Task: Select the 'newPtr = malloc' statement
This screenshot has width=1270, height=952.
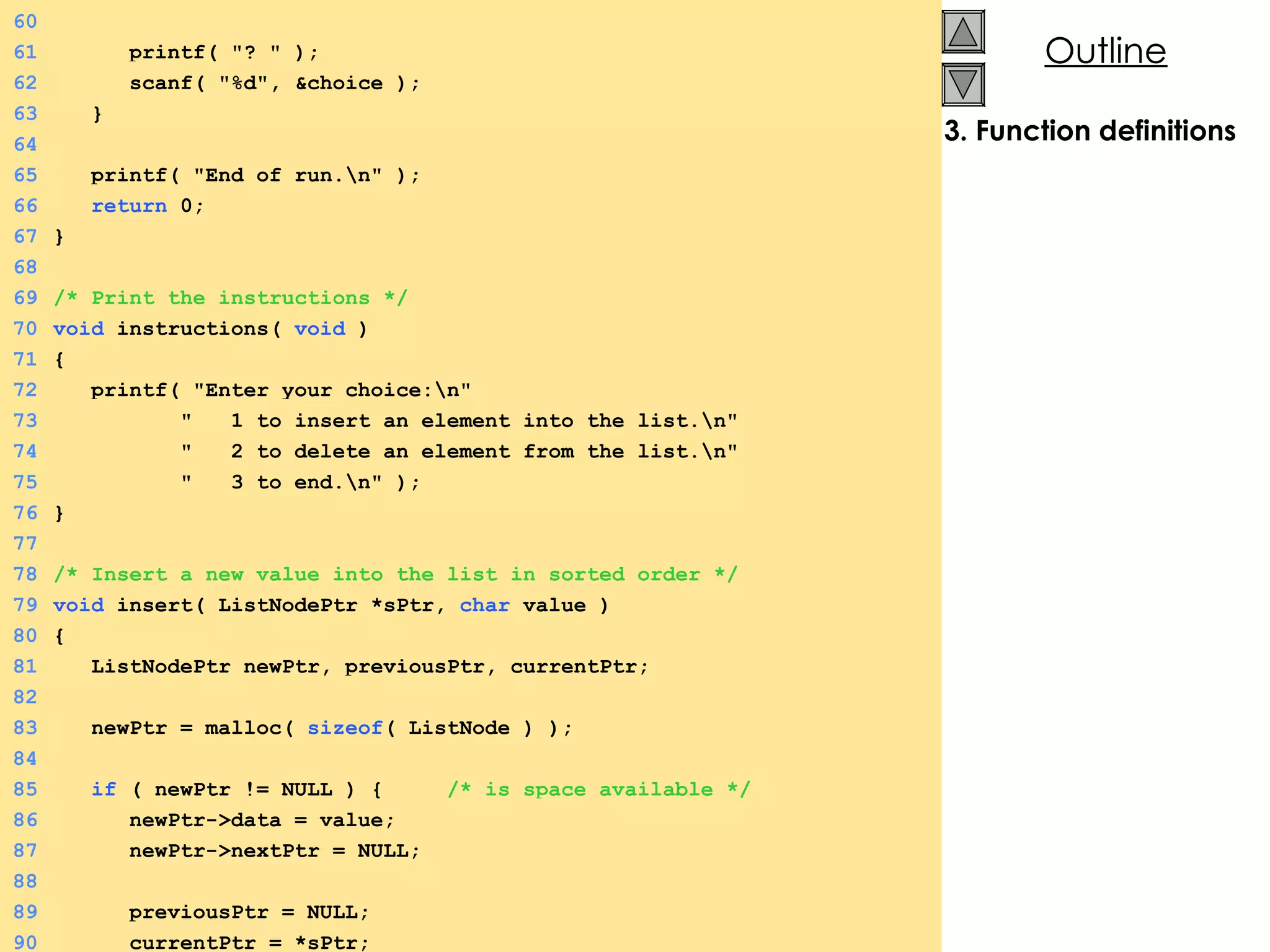Action: point(332,728)
